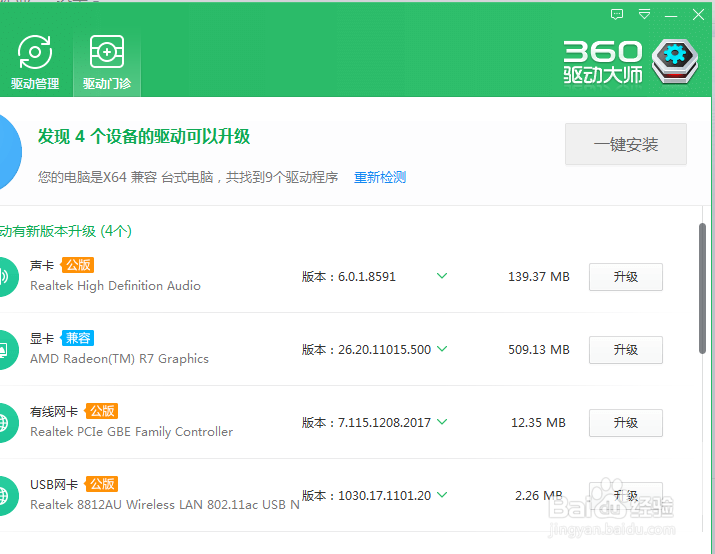Select the Realtek High Definition Audio text
This screenshot has height=554, width=715.
[115, 286]
